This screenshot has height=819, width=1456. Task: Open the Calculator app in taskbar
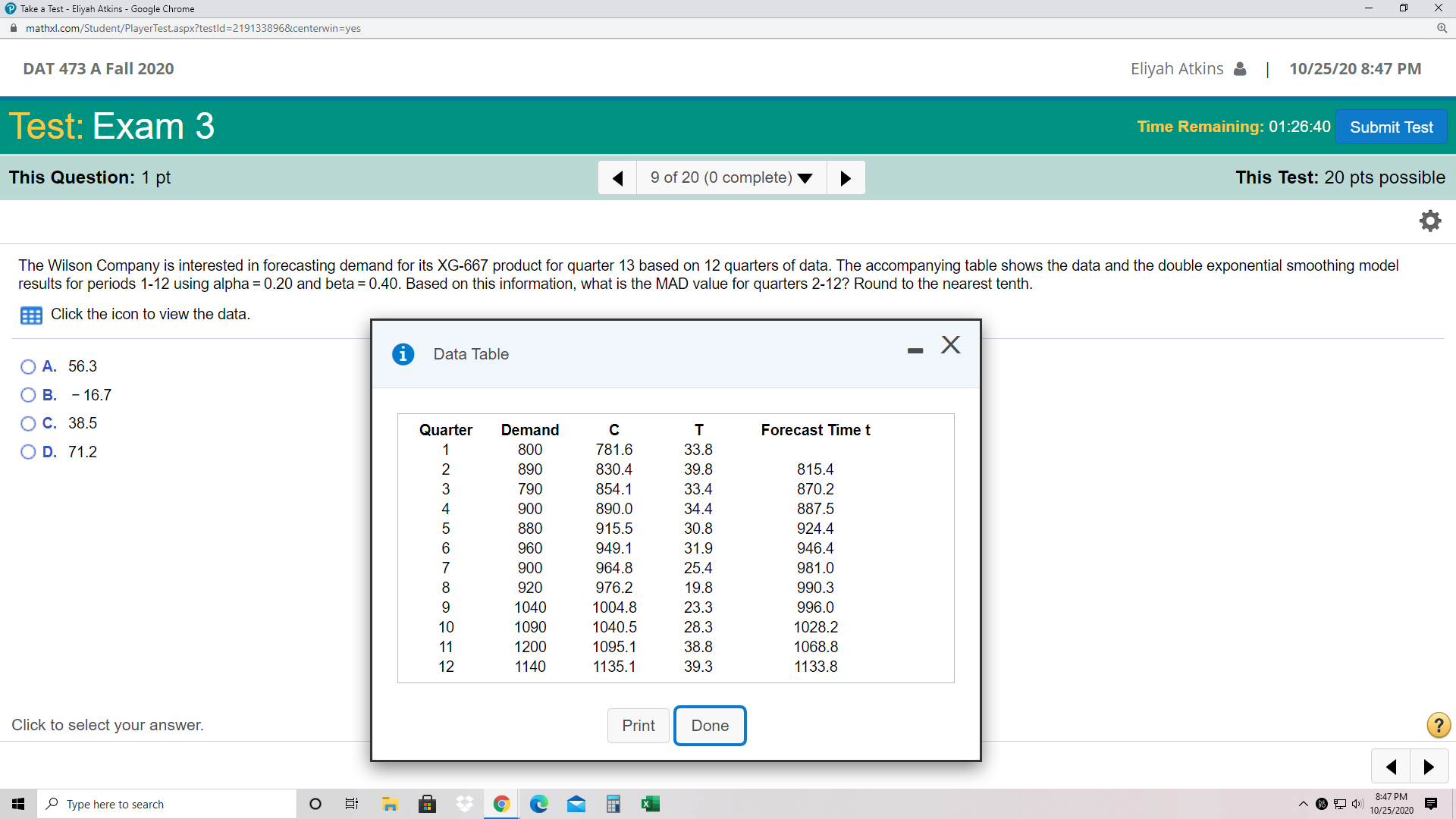click(613, 804)
